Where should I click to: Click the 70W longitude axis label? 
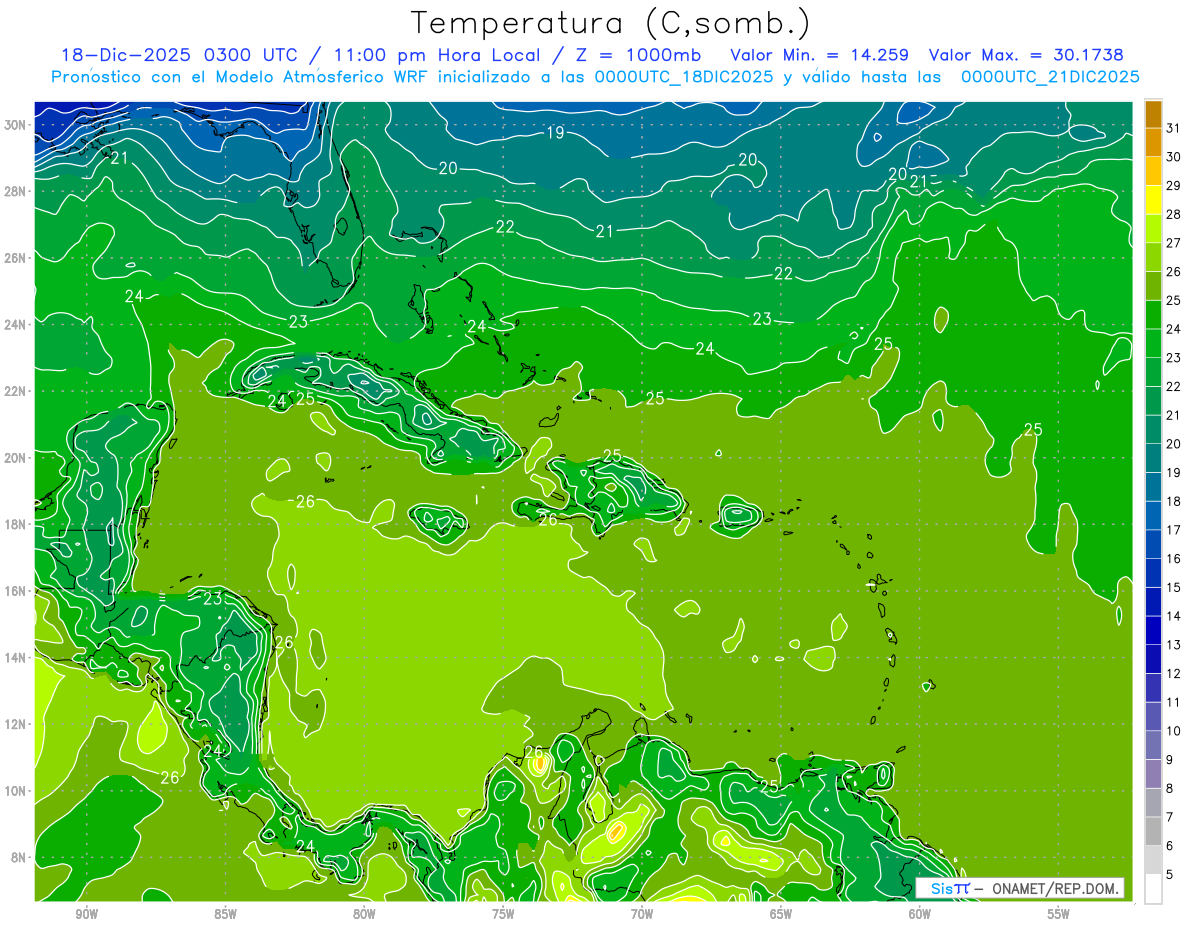tap(642, 913)
